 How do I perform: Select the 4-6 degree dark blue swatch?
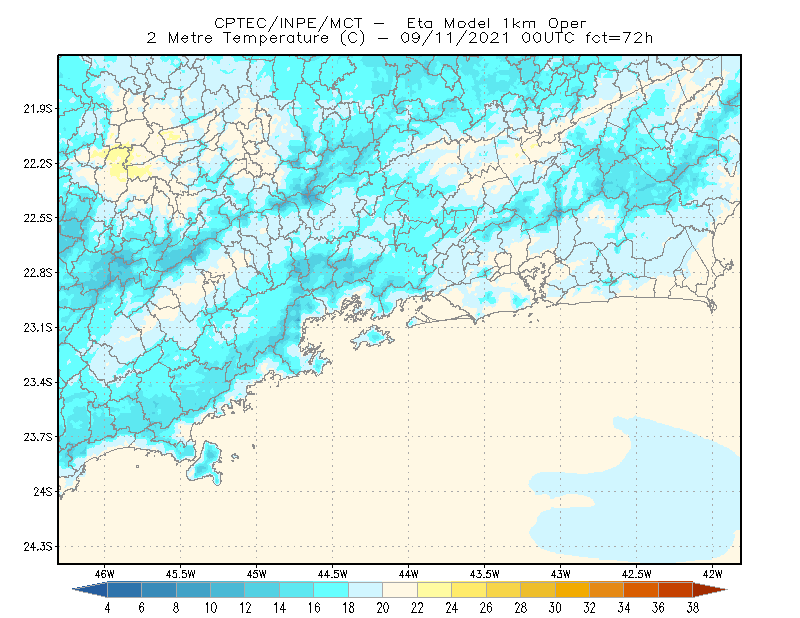124,590
